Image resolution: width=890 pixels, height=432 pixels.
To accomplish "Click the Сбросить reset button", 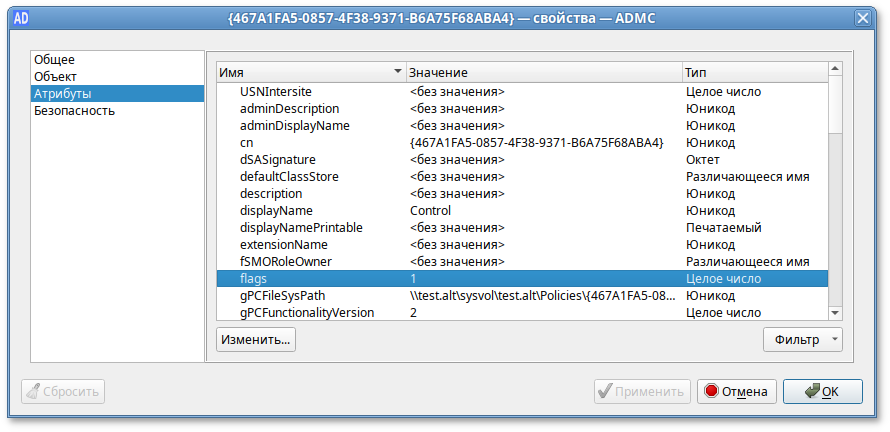I will [x=63, y=392].
